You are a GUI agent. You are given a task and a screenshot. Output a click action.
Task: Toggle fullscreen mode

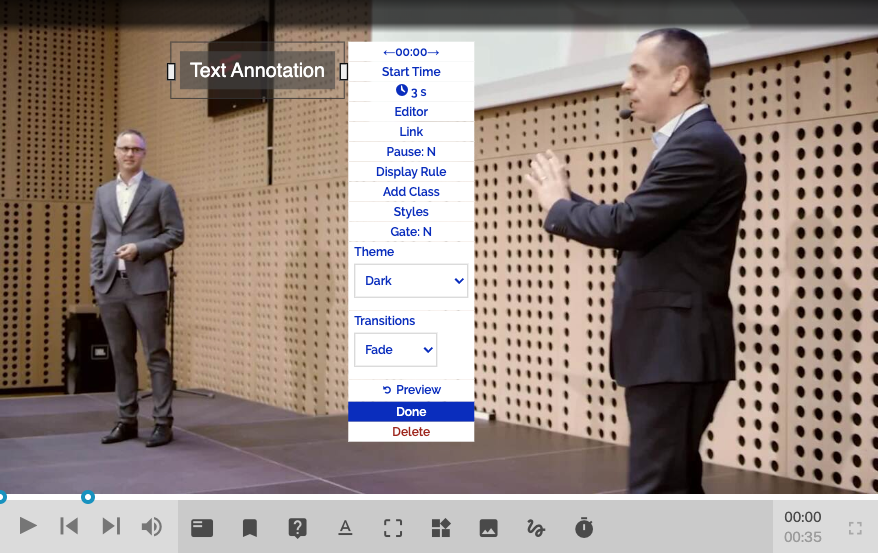point(855,528)
